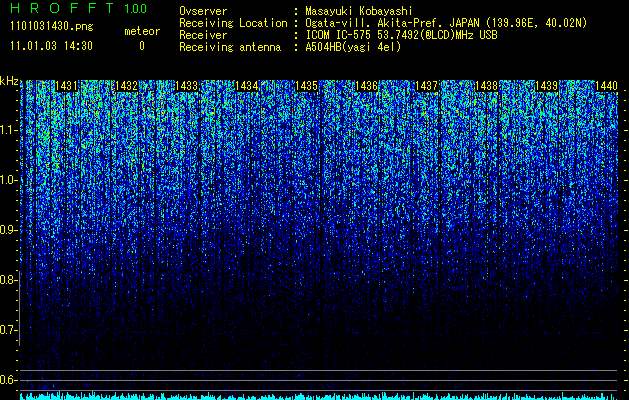Click the Receiving Location label
Image resolution: width=629 pixels, height=400 pixels.
233,23
